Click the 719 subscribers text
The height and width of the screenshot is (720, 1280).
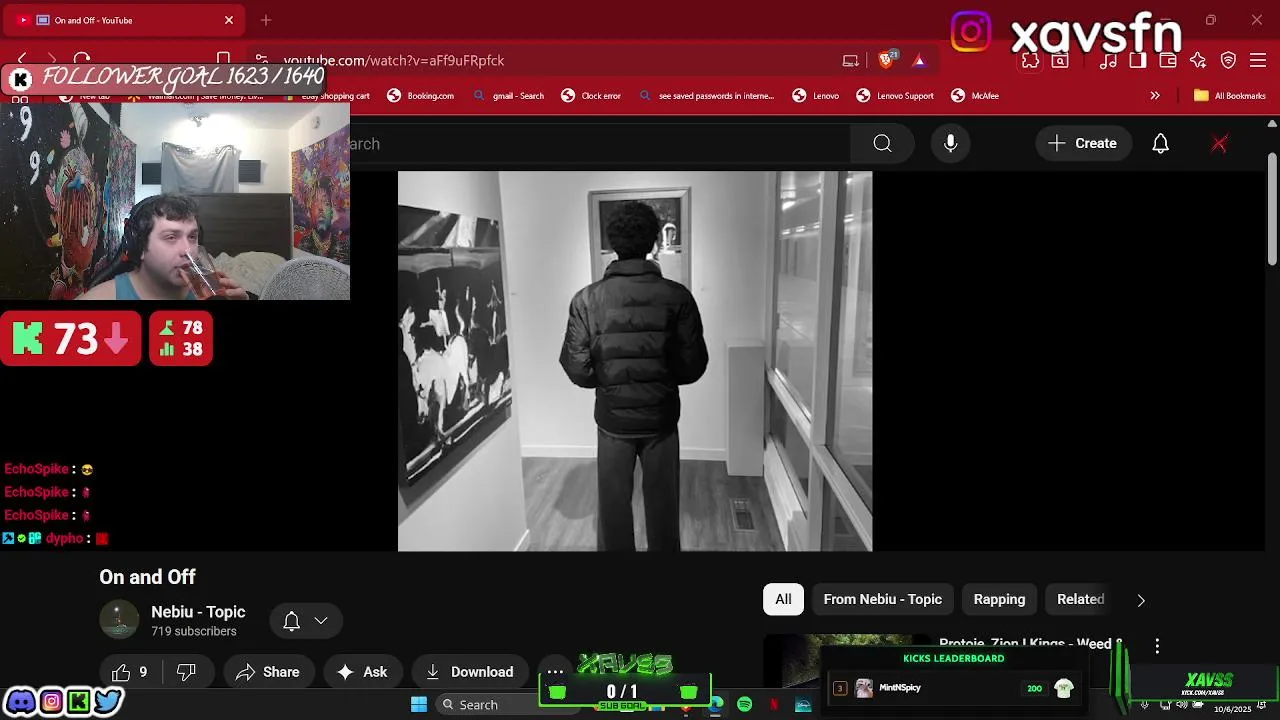[x=194, y=632]
